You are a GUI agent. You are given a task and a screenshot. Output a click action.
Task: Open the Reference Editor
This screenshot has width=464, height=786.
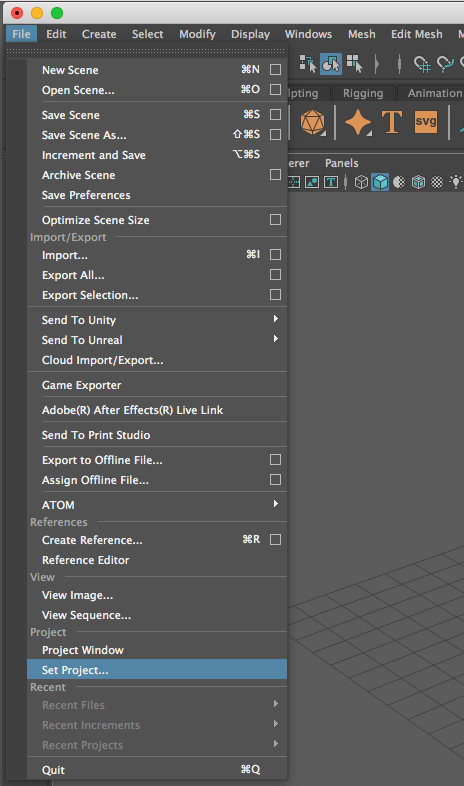[x=157, y=560]
